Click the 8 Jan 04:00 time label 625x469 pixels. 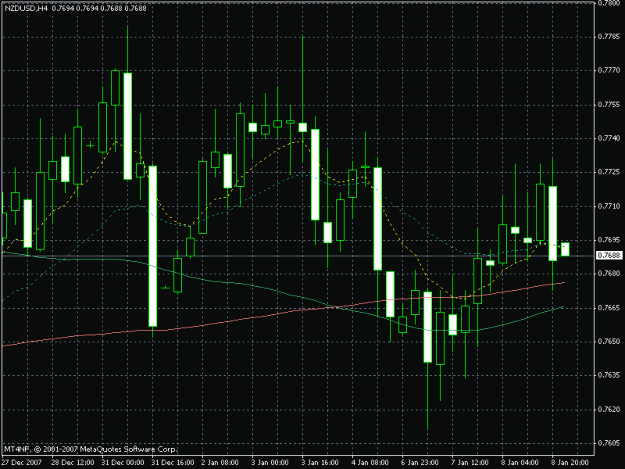click(520, 462)
